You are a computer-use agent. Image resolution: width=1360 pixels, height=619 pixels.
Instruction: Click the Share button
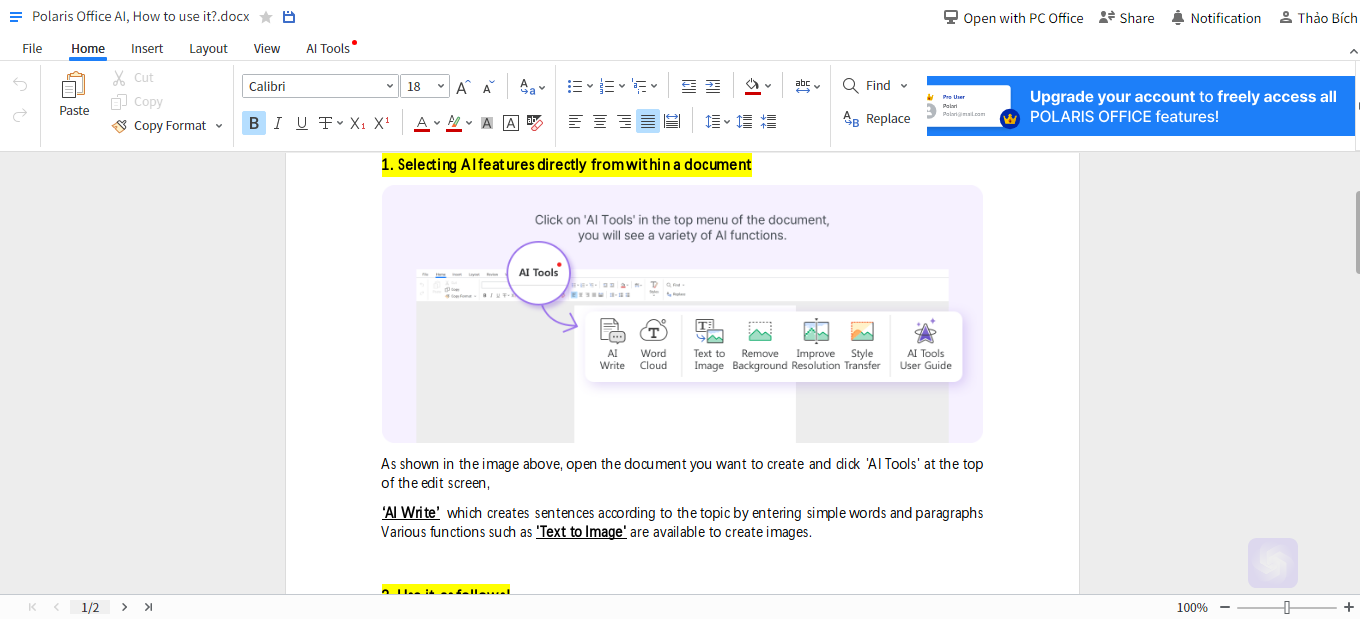(x=1127, y=18)
